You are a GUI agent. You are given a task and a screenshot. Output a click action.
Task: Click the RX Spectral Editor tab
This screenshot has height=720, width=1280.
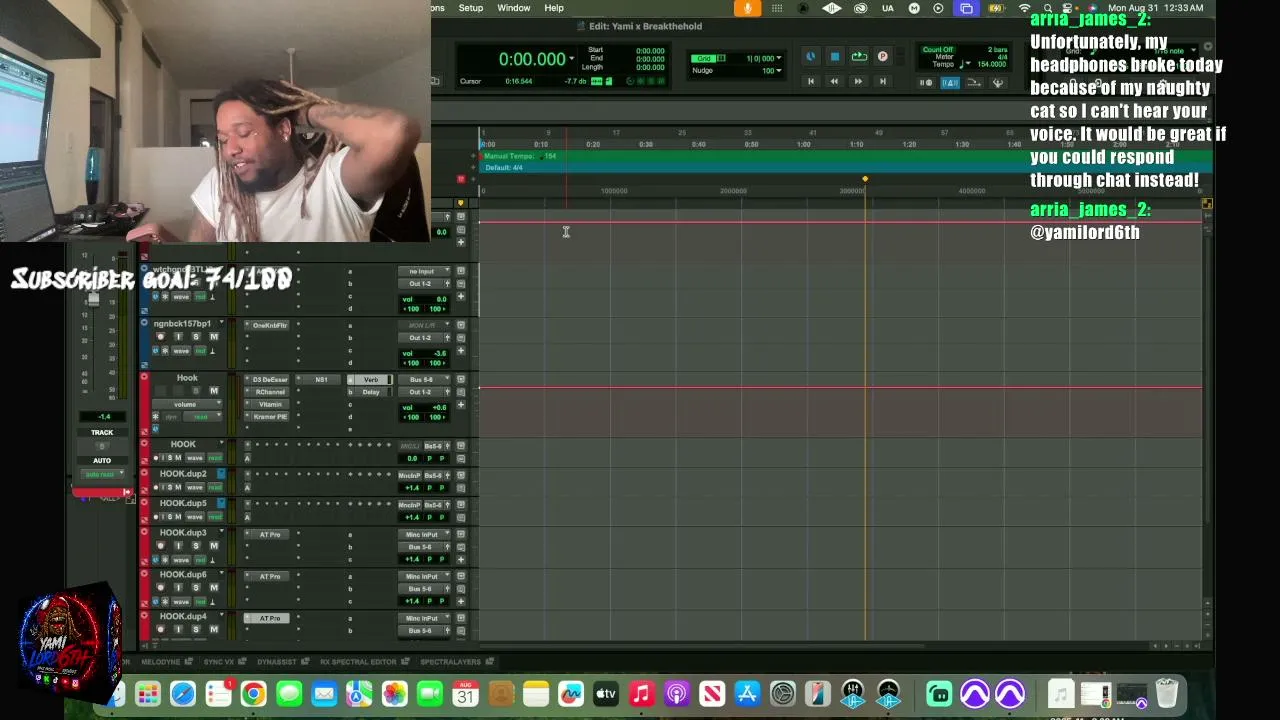point(358,662)
